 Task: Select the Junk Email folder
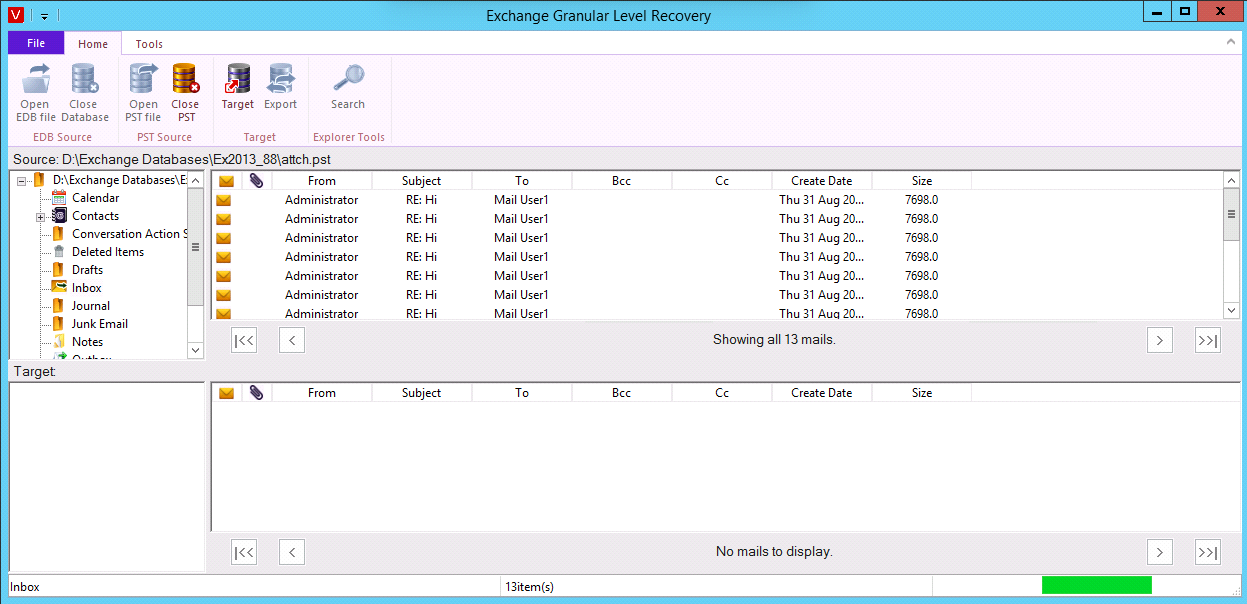(100, 324)
